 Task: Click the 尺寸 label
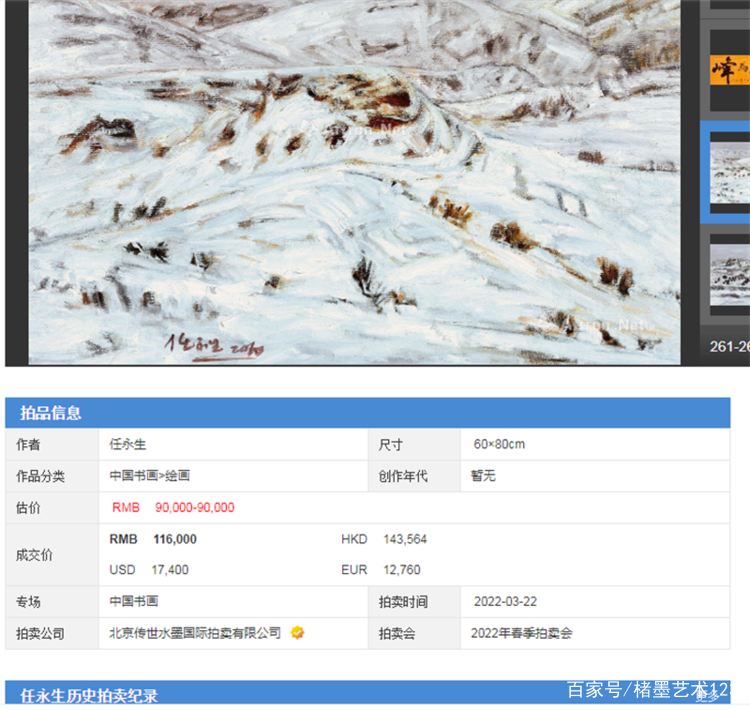click(x=391, y=444)
